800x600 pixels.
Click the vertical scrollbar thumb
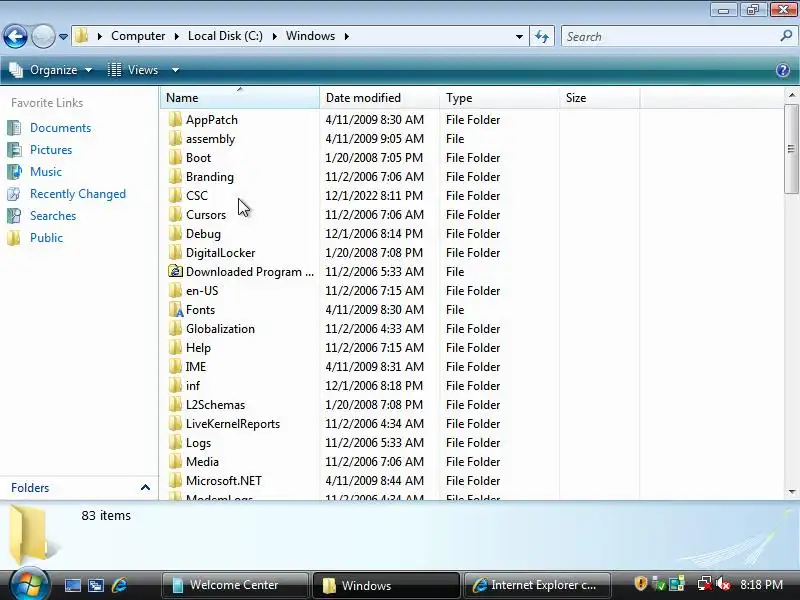pyautogui.click(x=791, y=148)
